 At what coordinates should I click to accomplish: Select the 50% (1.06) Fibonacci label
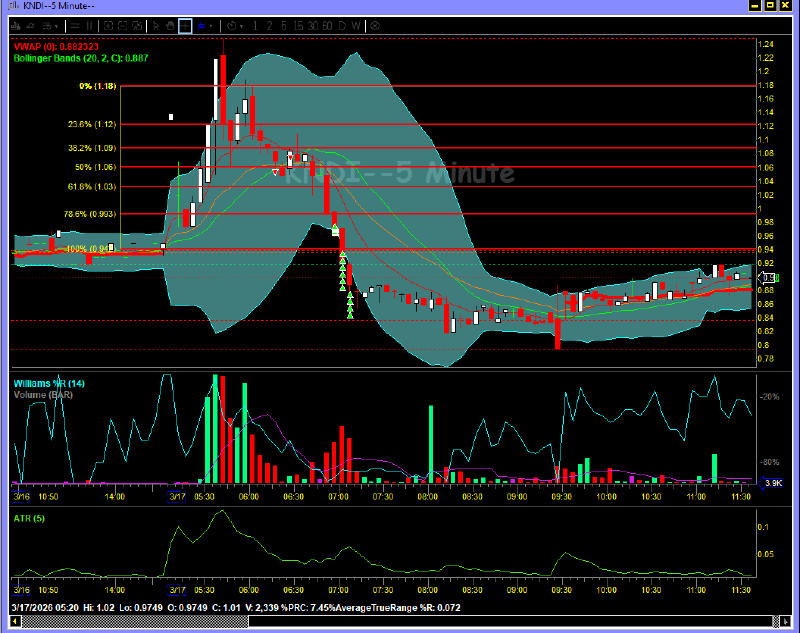(95, 167)
